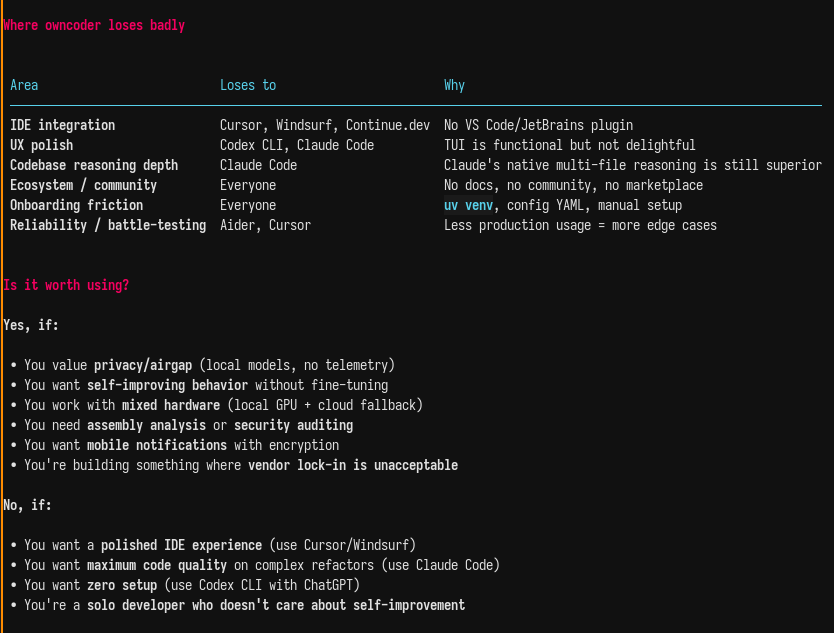Click 'vendor lock-in is unacceptable' text
Screen dimensions: 834x633
[353, 465]
